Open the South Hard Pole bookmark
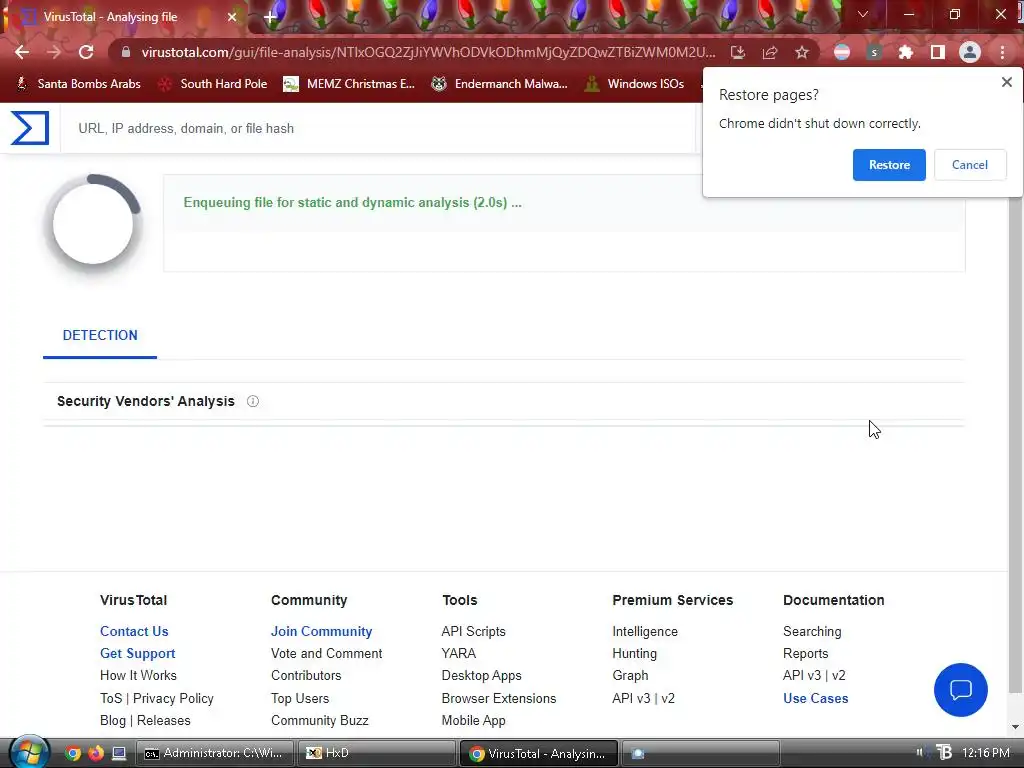The height and width of the screenshot is (768, 1024). tap(212, 84)
